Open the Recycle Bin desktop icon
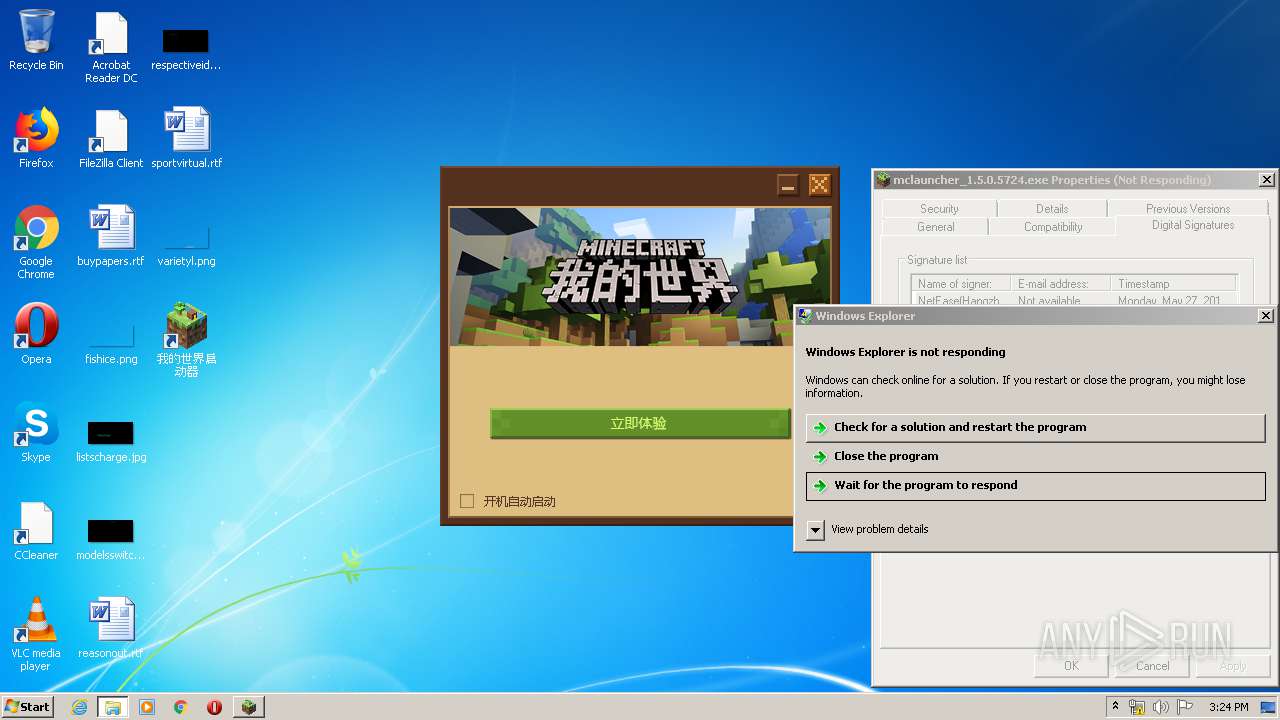The image size is (1280, 720). (x=36, y=40)
